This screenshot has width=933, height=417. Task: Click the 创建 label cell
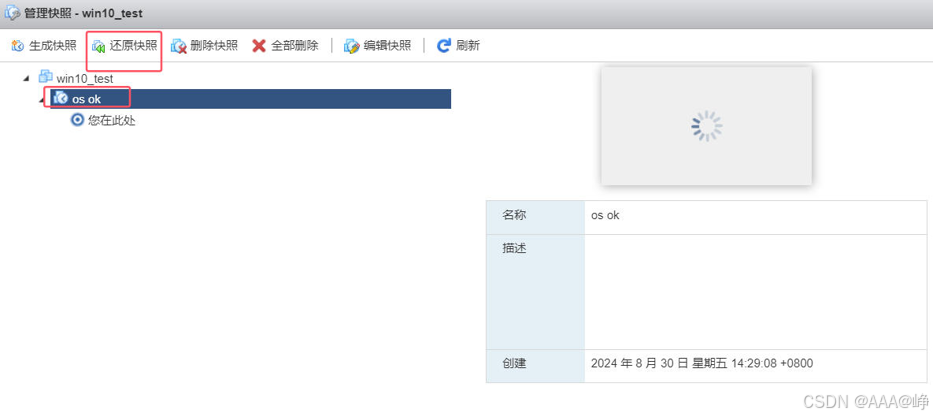click(x=536, y=365)
